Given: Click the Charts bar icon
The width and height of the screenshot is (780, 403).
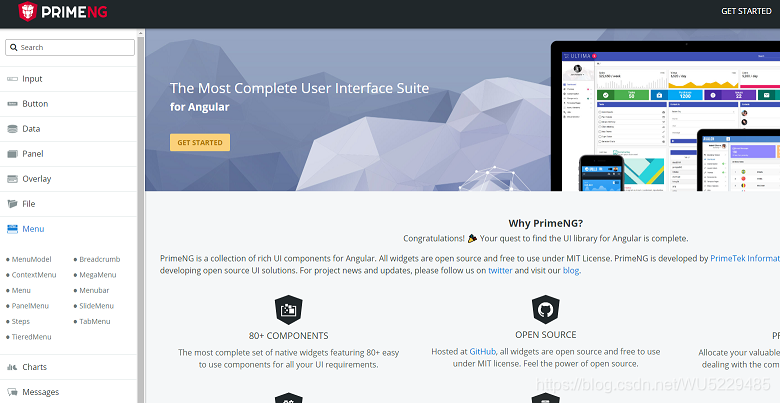Looking at the screenshot, I should 12,367.
